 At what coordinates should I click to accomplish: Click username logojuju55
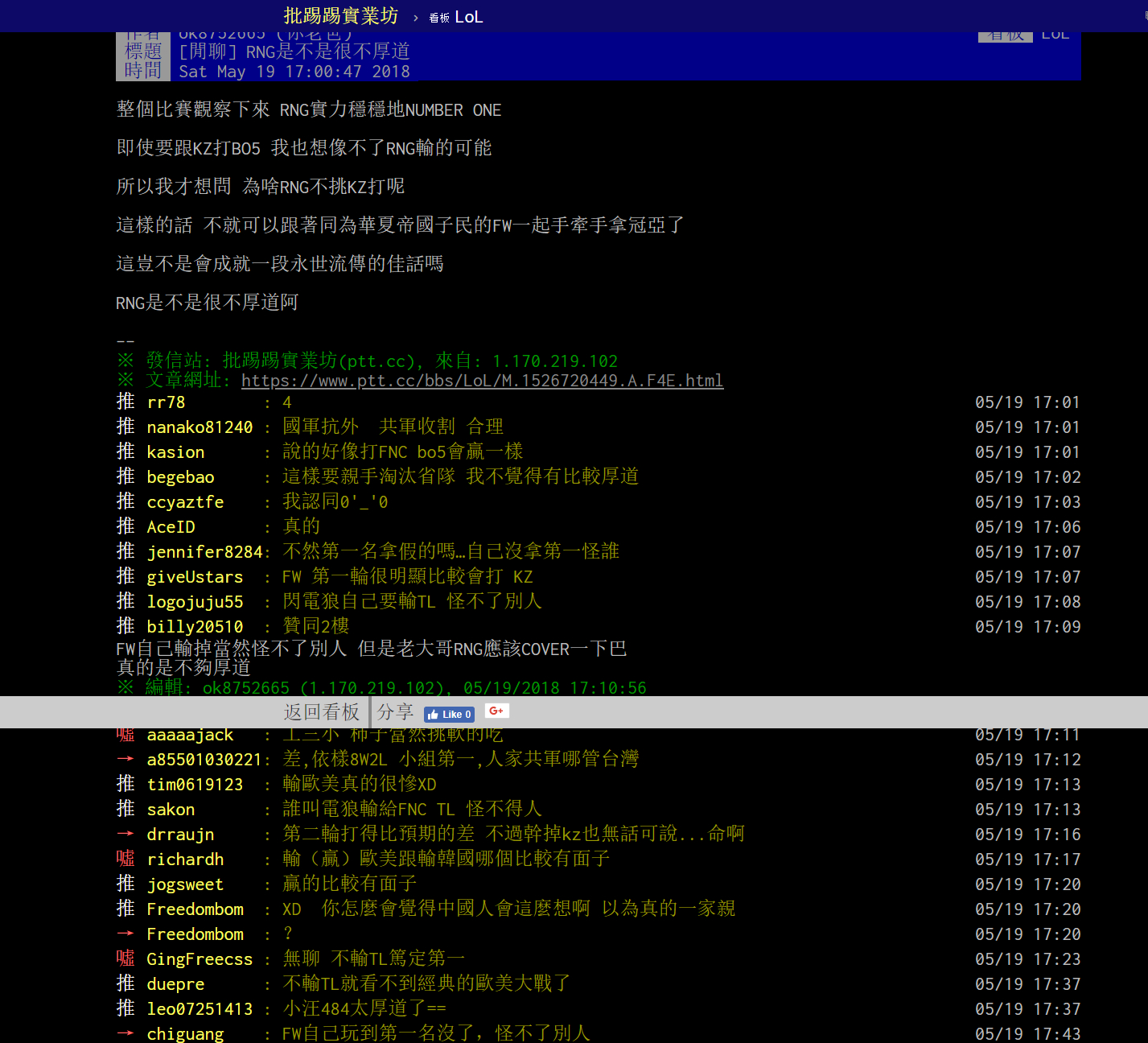click(195, 602)
